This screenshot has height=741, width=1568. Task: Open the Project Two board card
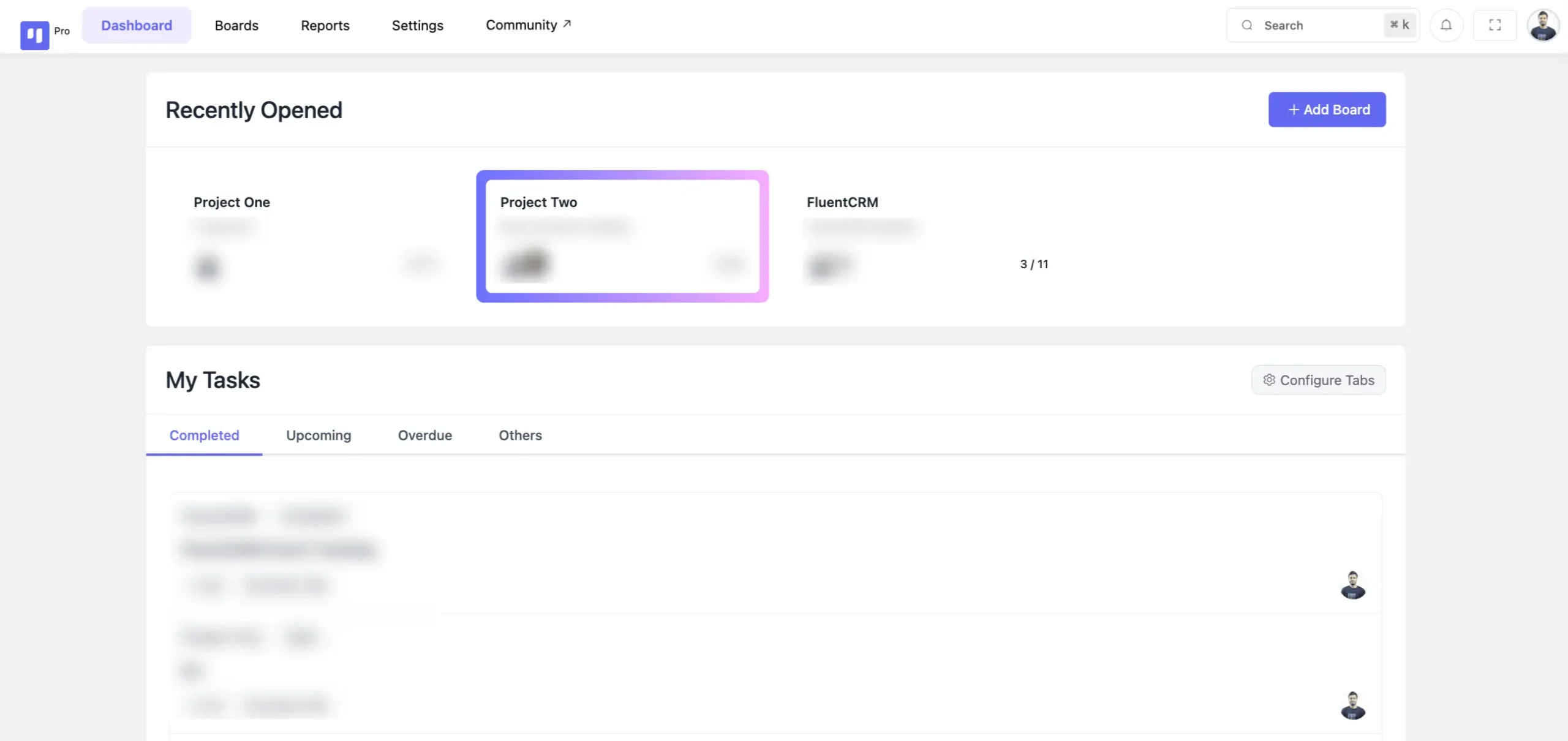click(x=622, y=236)
